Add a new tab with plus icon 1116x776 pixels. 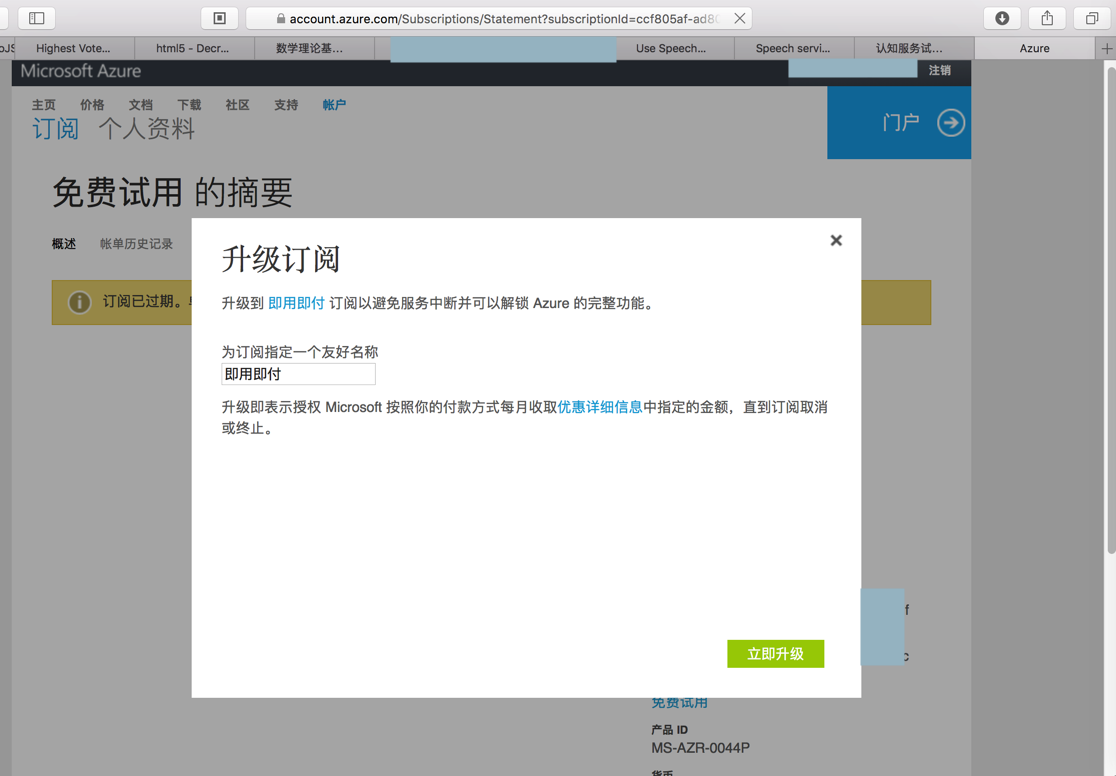(x=1106, y=48)
